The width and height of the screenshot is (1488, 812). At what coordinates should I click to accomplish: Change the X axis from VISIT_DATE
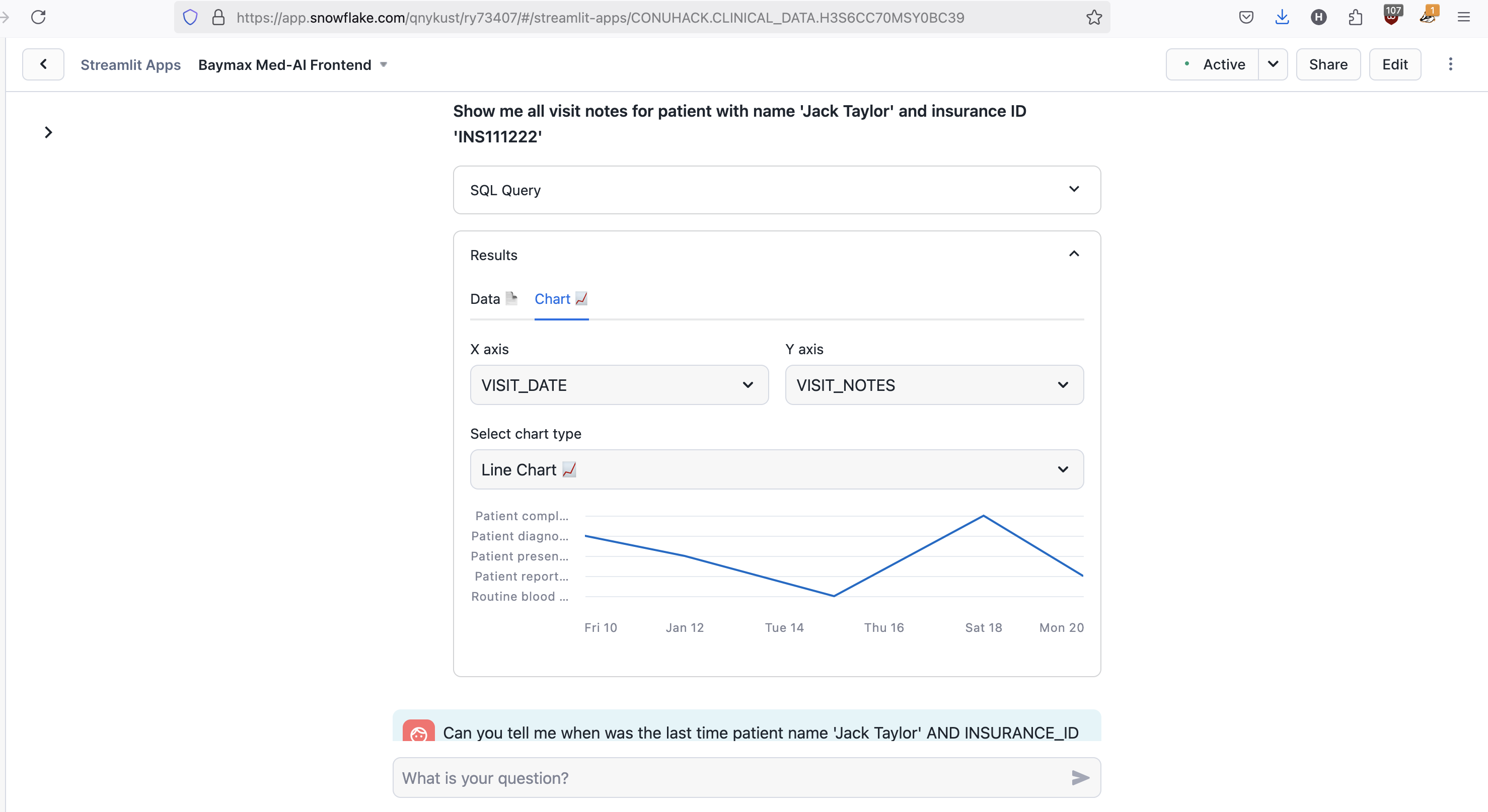click(619, 385)
